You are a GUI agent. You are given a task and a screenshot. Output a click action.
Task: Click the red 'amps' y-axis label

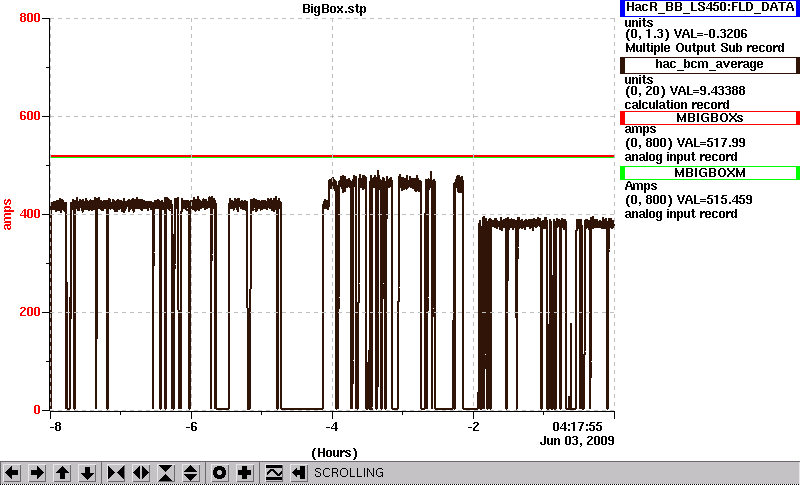pyautogui.click(x=7, y=215)
